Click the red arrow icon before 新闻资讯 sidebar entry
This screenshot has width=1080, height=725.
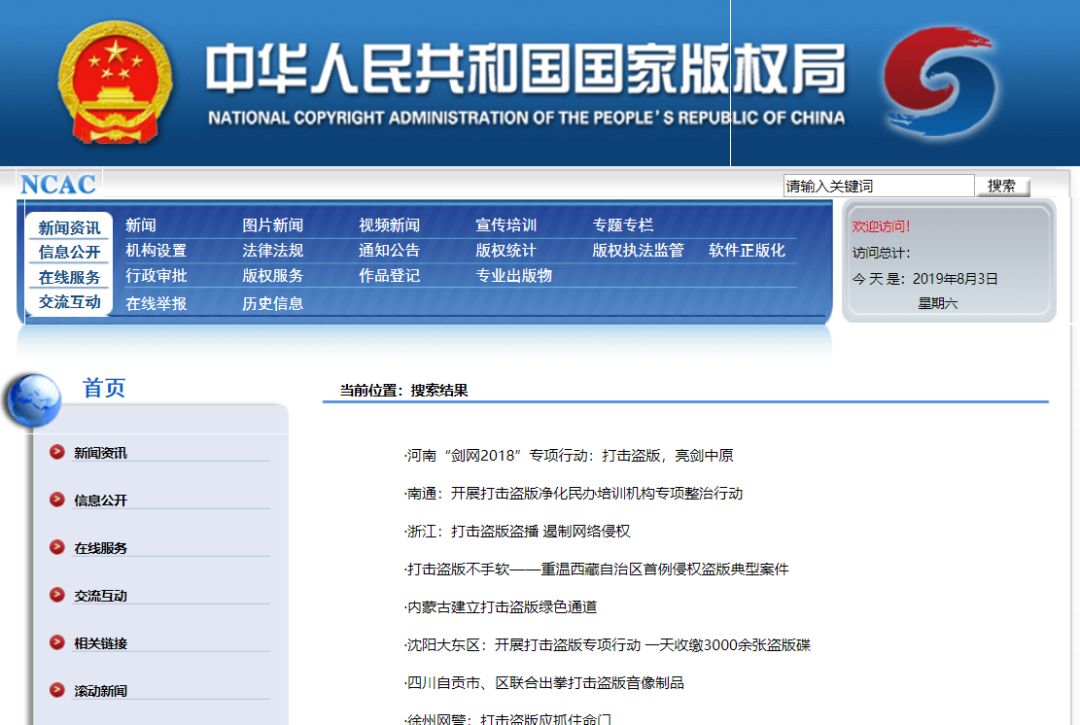click(x=57, y=451)
